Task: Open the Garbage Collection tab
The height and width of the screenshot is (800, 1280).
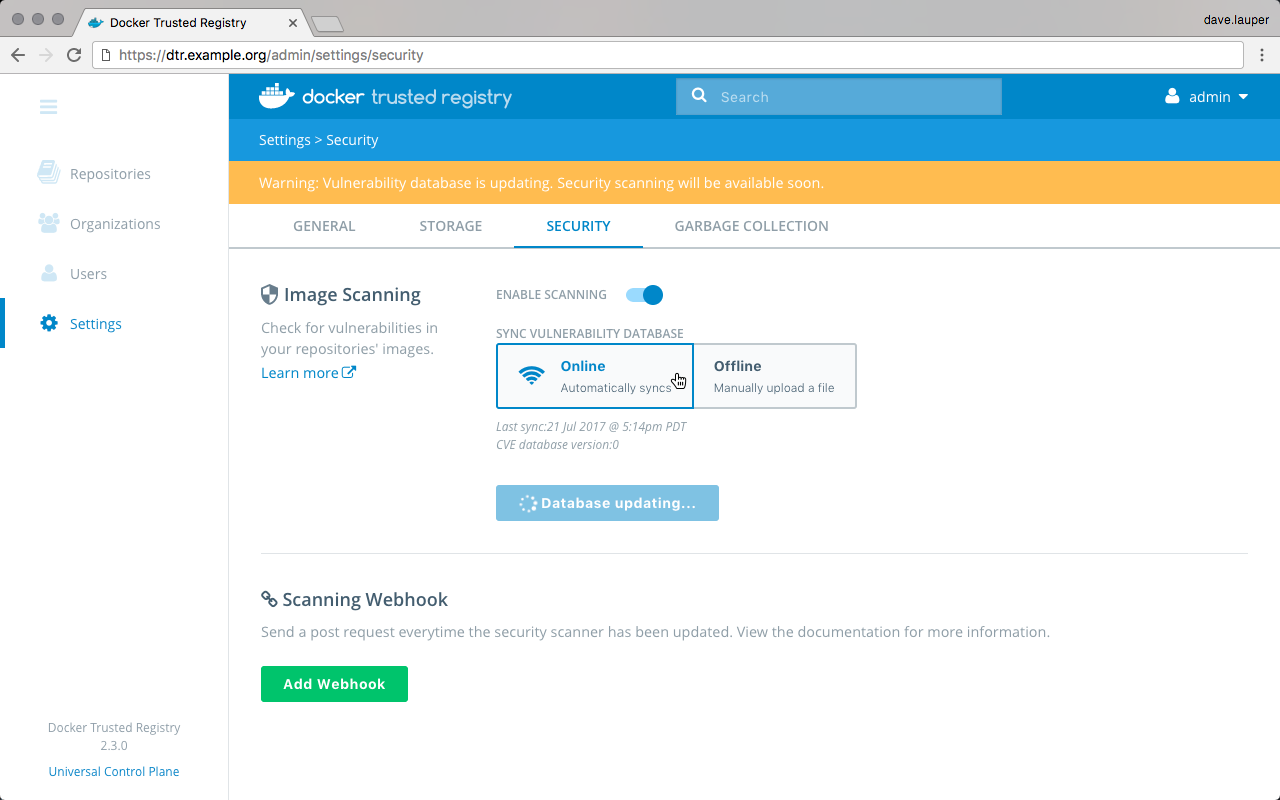Action: [x=751, y=226]
